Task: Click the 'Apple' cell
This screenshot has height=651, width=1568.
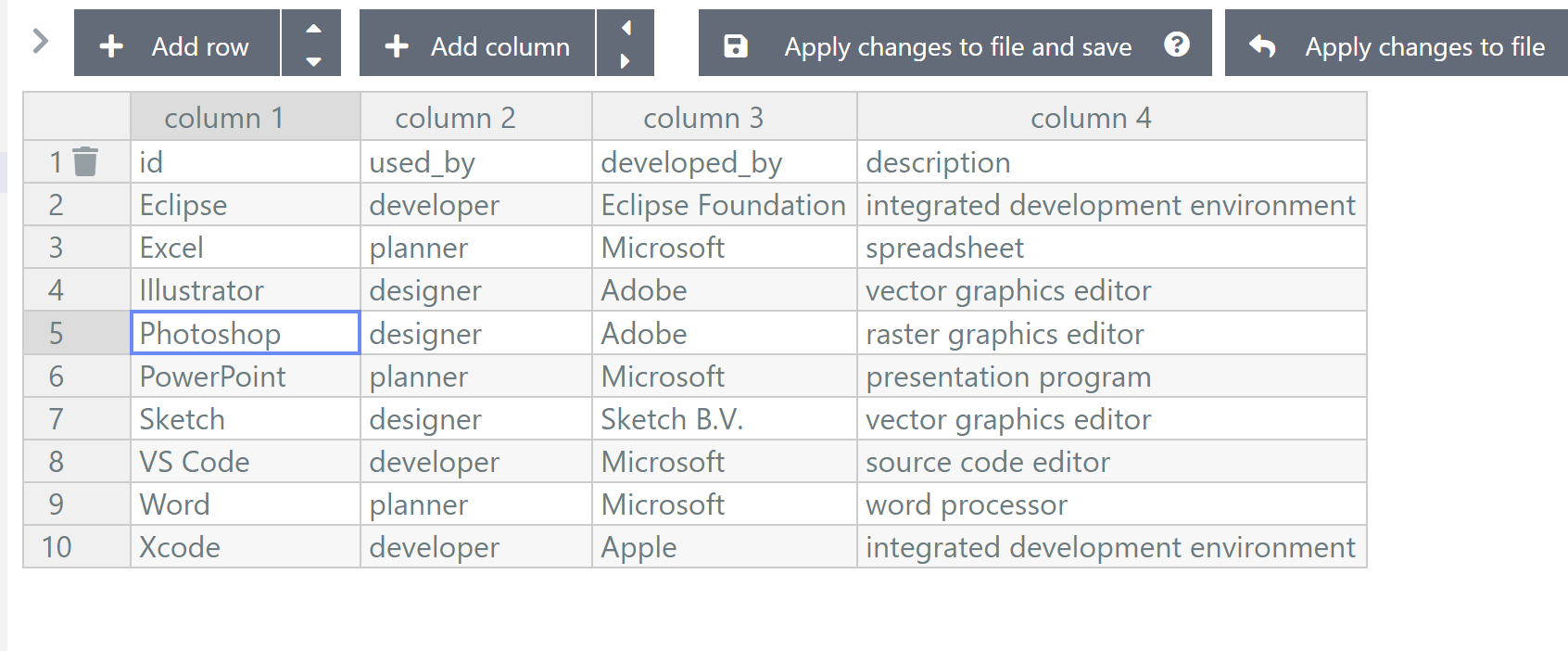Action: click(x=725, y=547)
